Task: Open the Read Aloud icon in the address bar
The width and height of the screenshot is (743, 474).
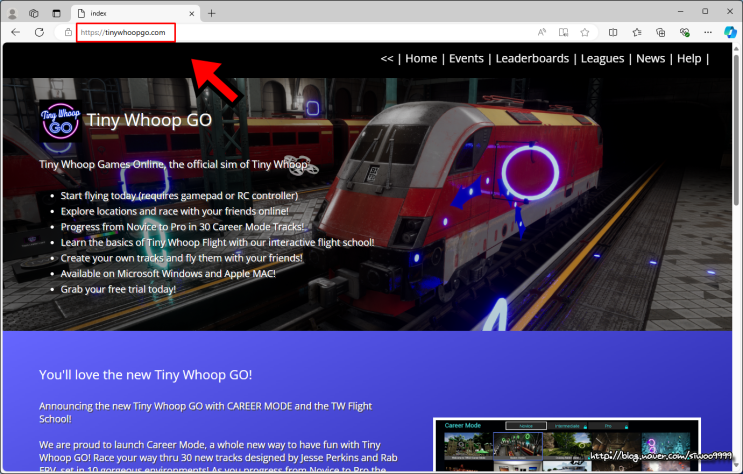Action: [541, 32]
